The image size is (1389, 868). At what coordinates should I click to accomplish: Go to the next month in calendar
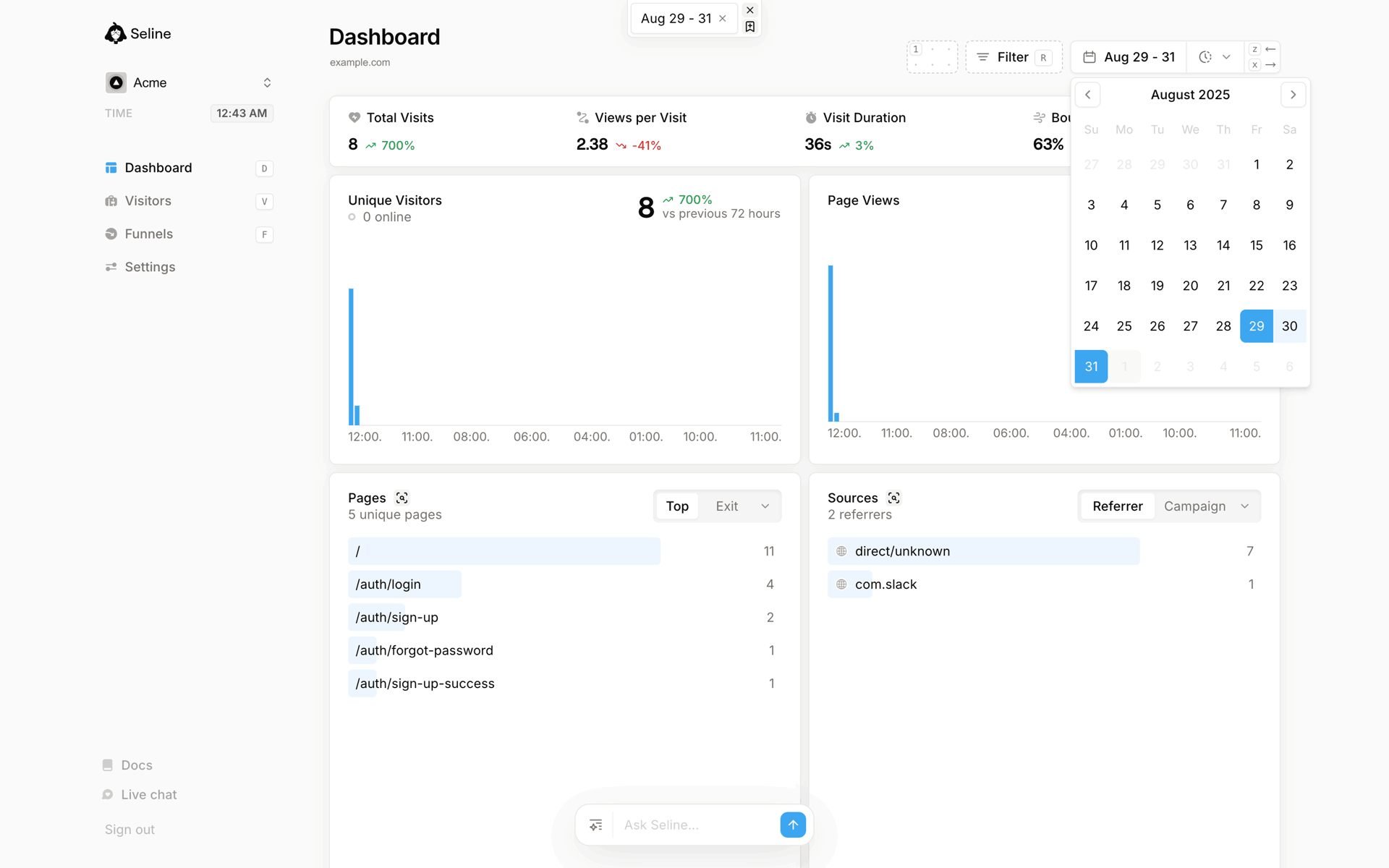[1293, 95]
